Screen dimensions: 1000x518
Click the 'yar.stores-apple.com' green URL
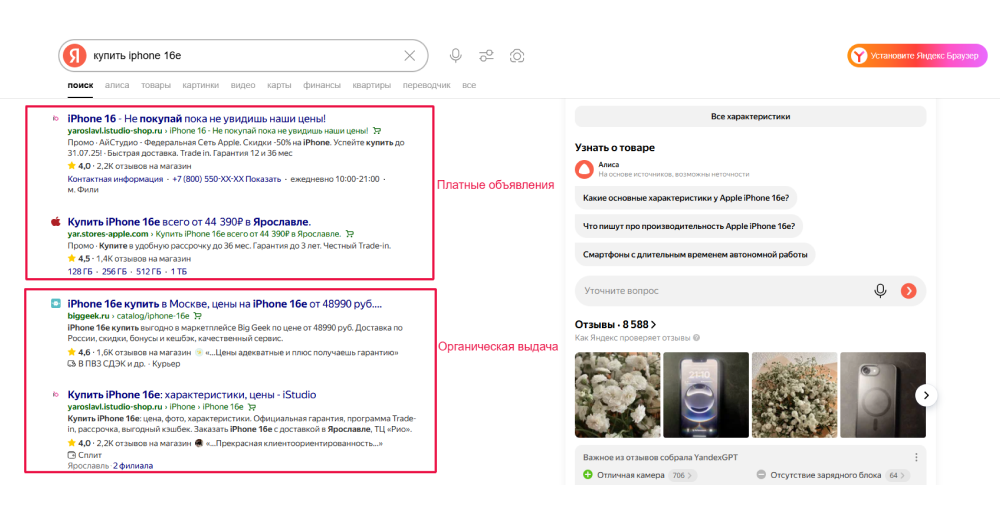[108, 234]
